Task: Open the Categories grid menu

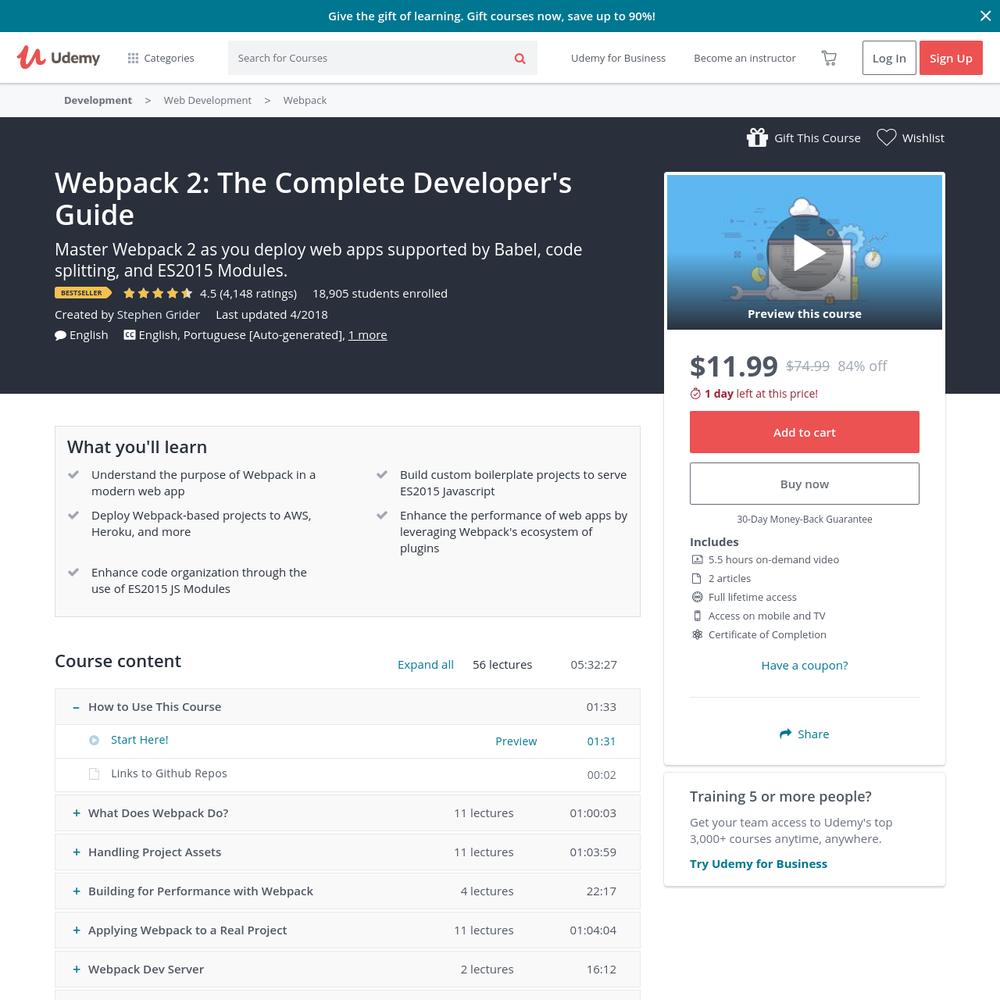Action: 161,58
